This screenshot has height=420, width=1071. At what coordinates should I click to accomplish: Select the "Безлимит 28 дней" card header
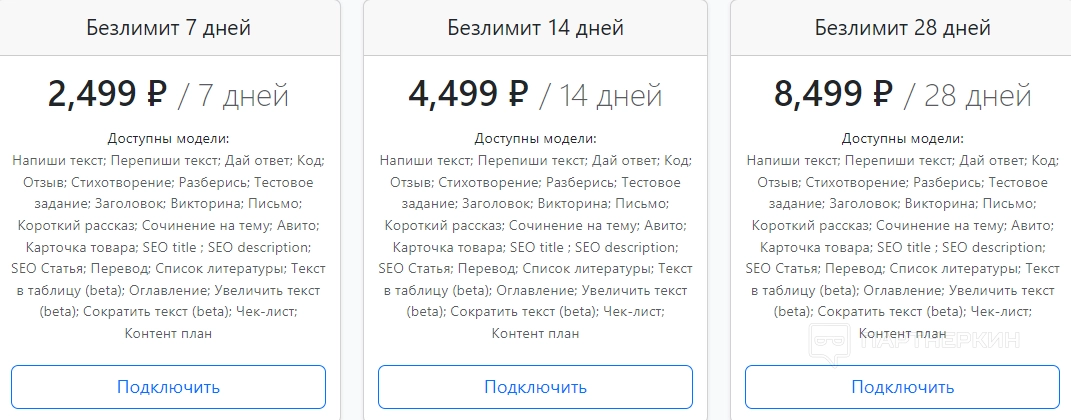[902, 27]
